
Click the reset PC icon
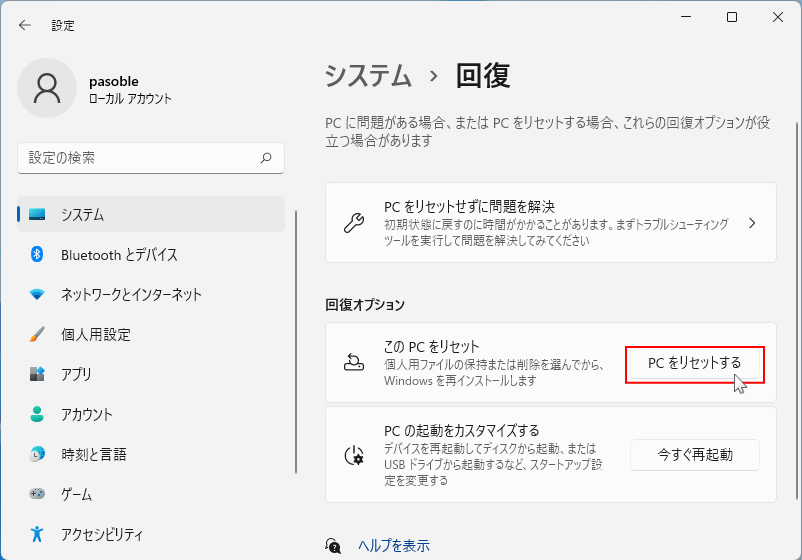[353, 363]
